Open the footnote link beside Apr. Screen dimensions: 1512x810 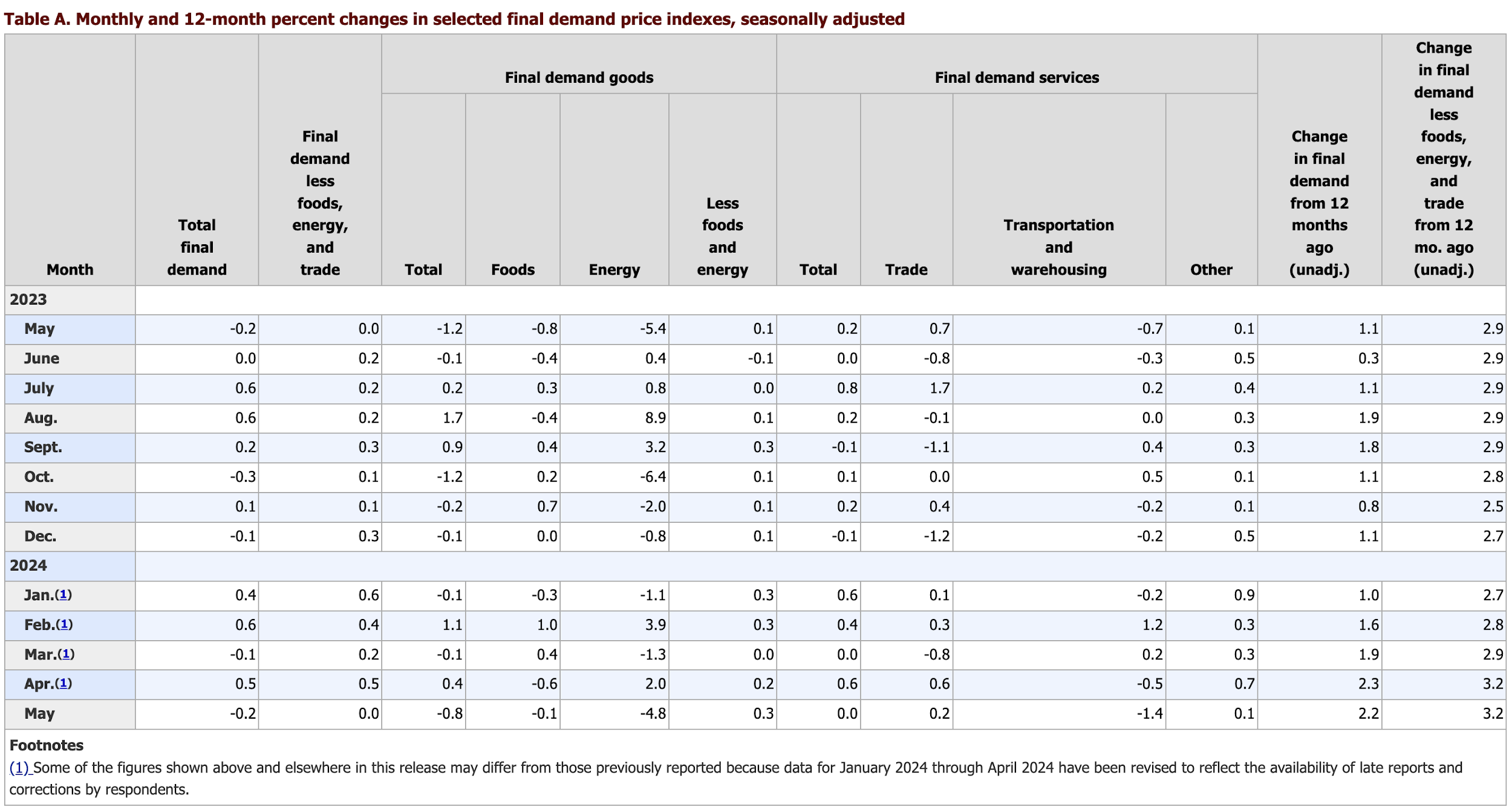[x=64, y=684]
